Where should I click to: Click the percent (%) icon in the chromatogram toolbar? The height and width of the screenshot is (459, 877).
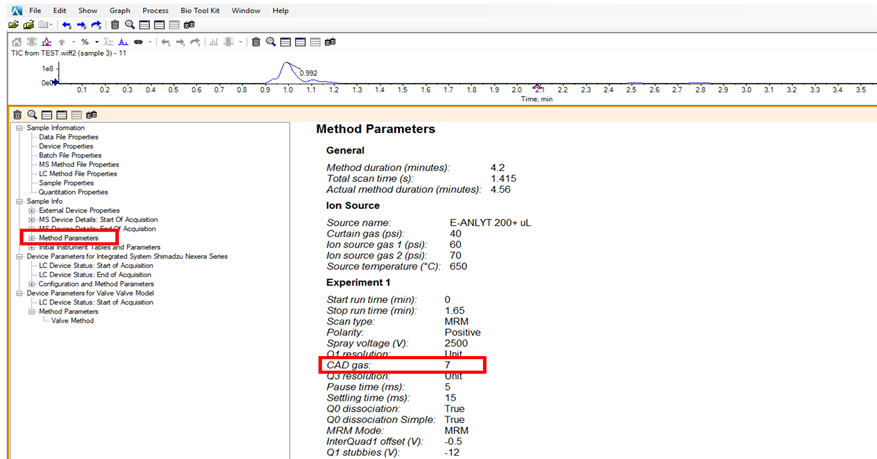point(85,42)
